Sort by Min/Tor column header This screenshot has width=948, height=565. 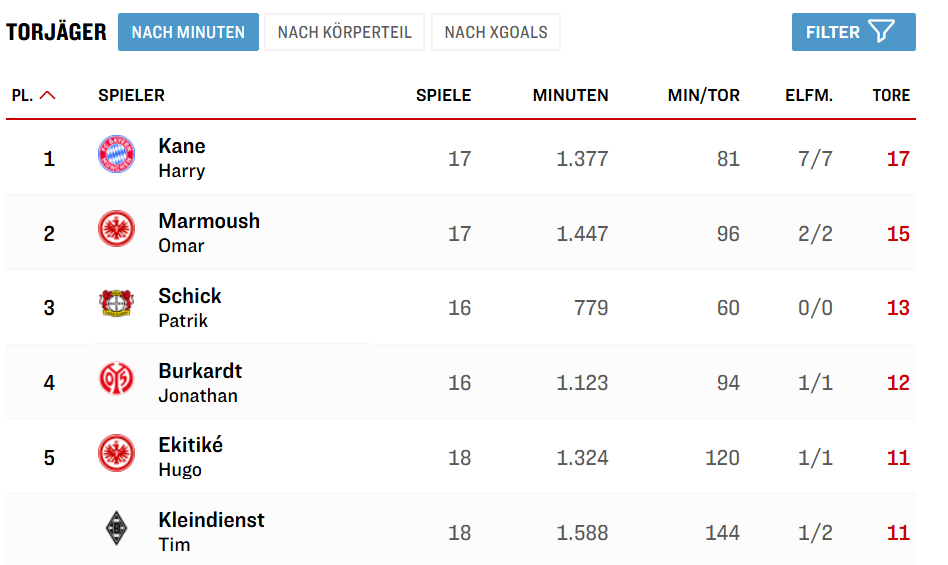[703, 96]
